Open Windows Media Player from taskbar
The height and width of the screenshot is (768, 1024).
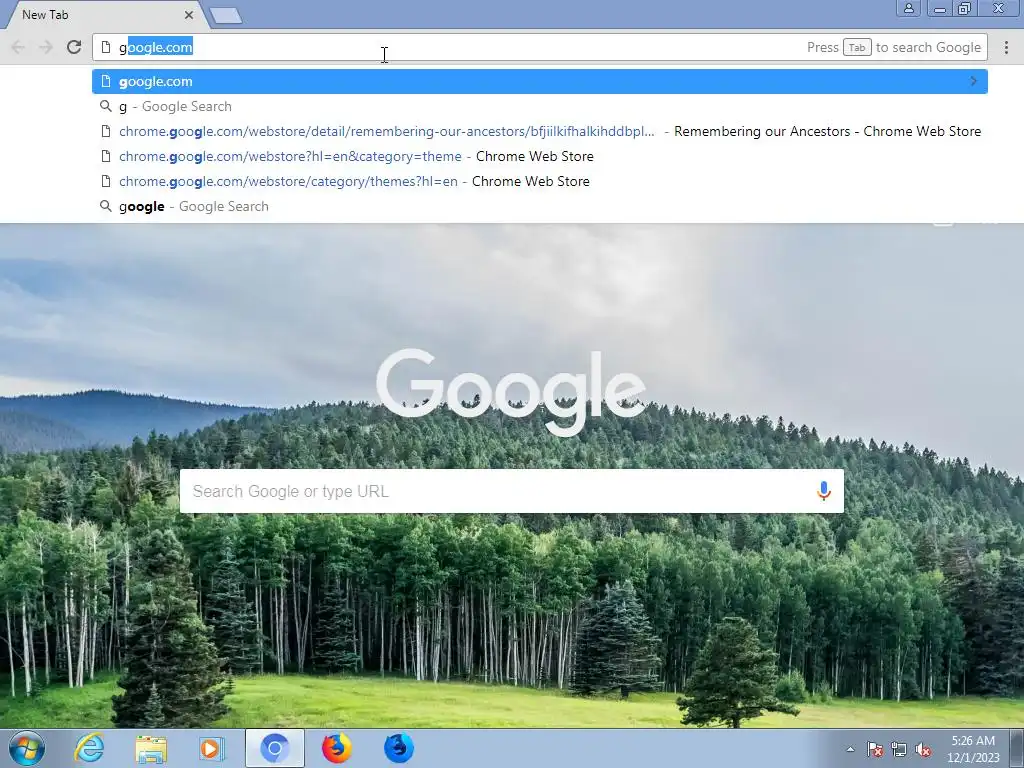(x=212, y=748)
